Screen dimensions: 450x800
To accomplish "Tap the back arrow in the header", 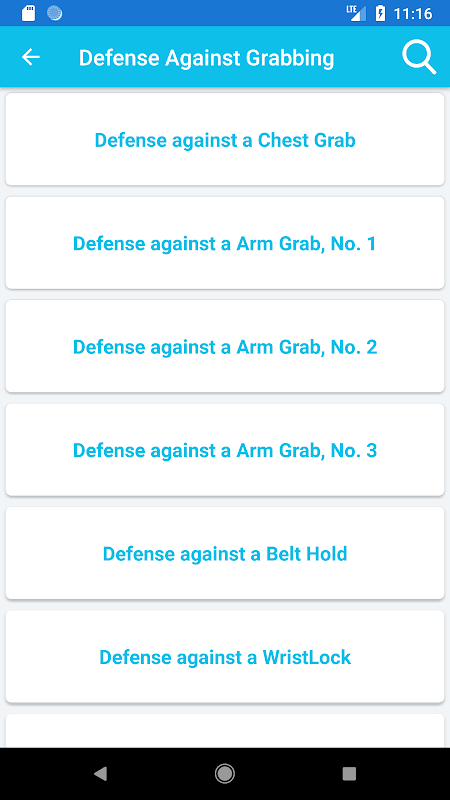I will click(31, 57).
